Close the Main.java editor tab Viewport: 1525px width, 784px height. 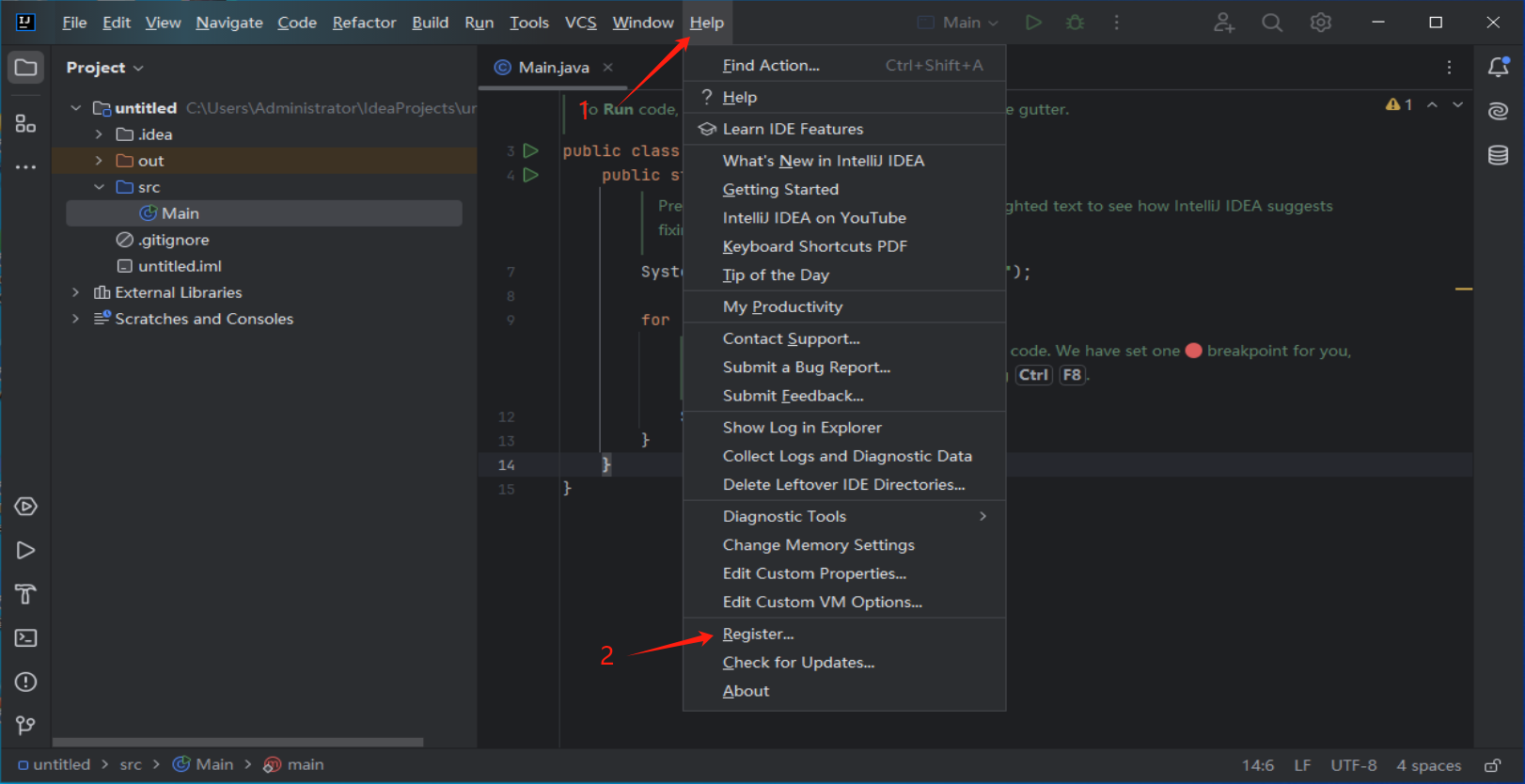[x=608, y=67]
